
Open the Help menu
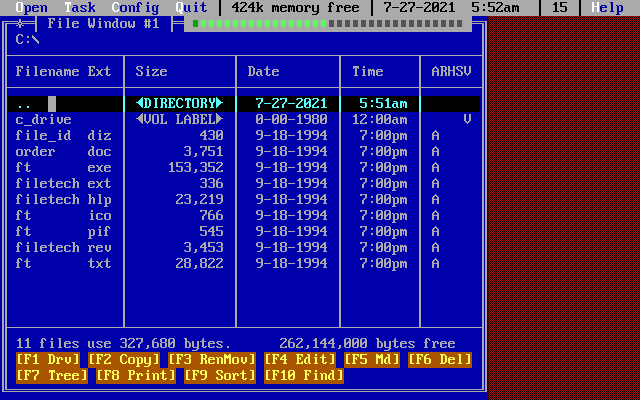[x=607, y=8]
